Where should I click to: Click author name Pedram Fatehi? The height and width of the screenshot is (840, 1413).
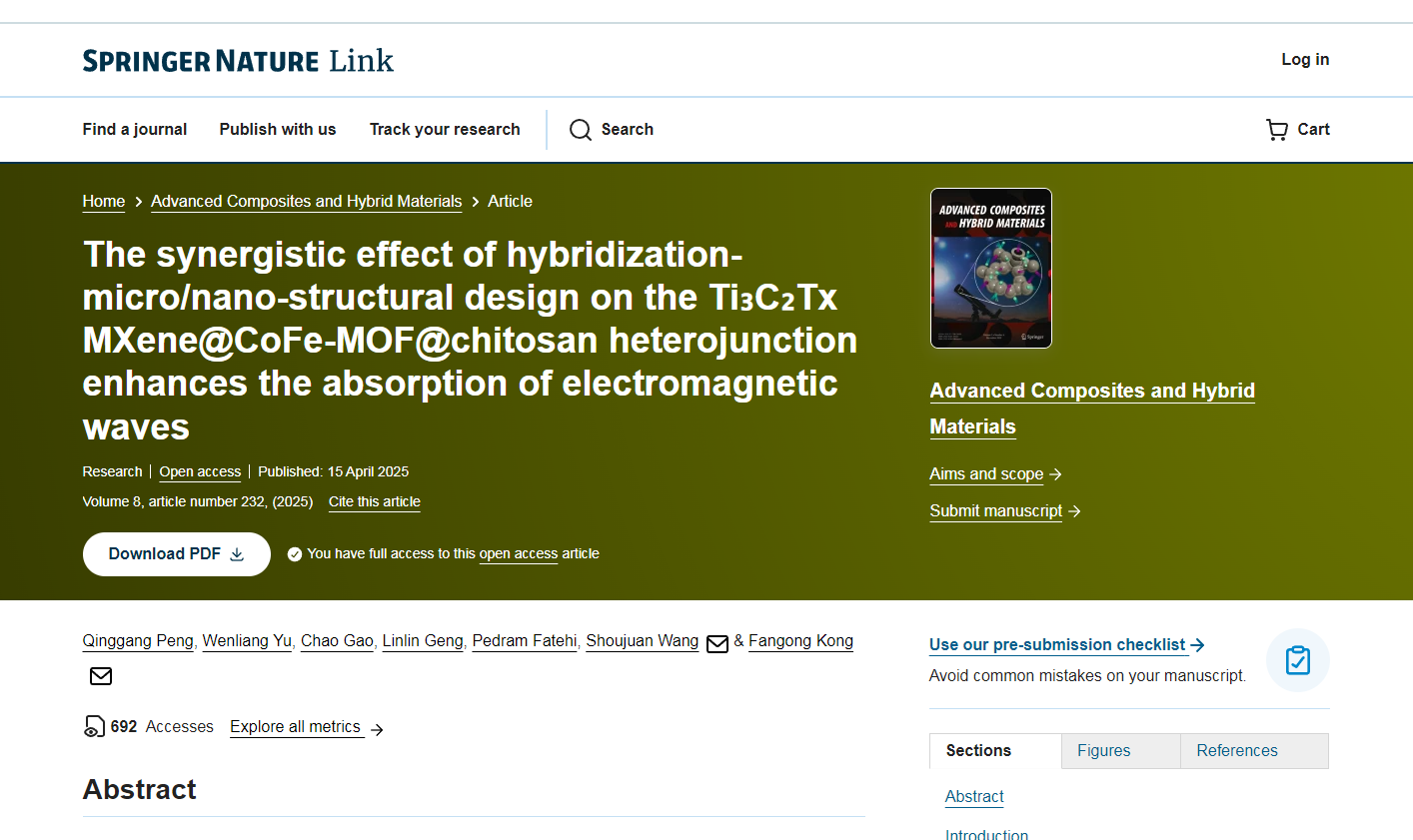pyautogui.click(x=525, y=641)
